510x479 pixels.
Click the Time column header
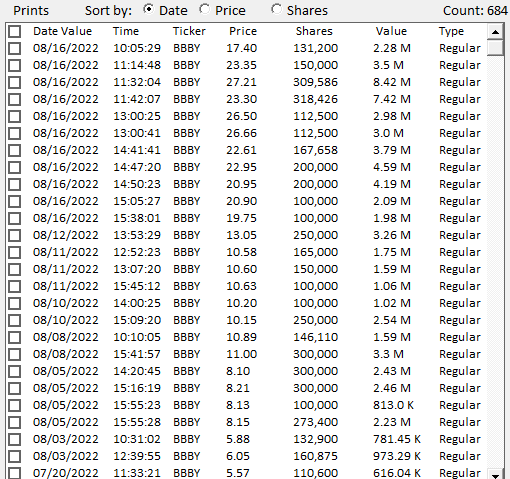pyautogui.click(x=126, y=31)
